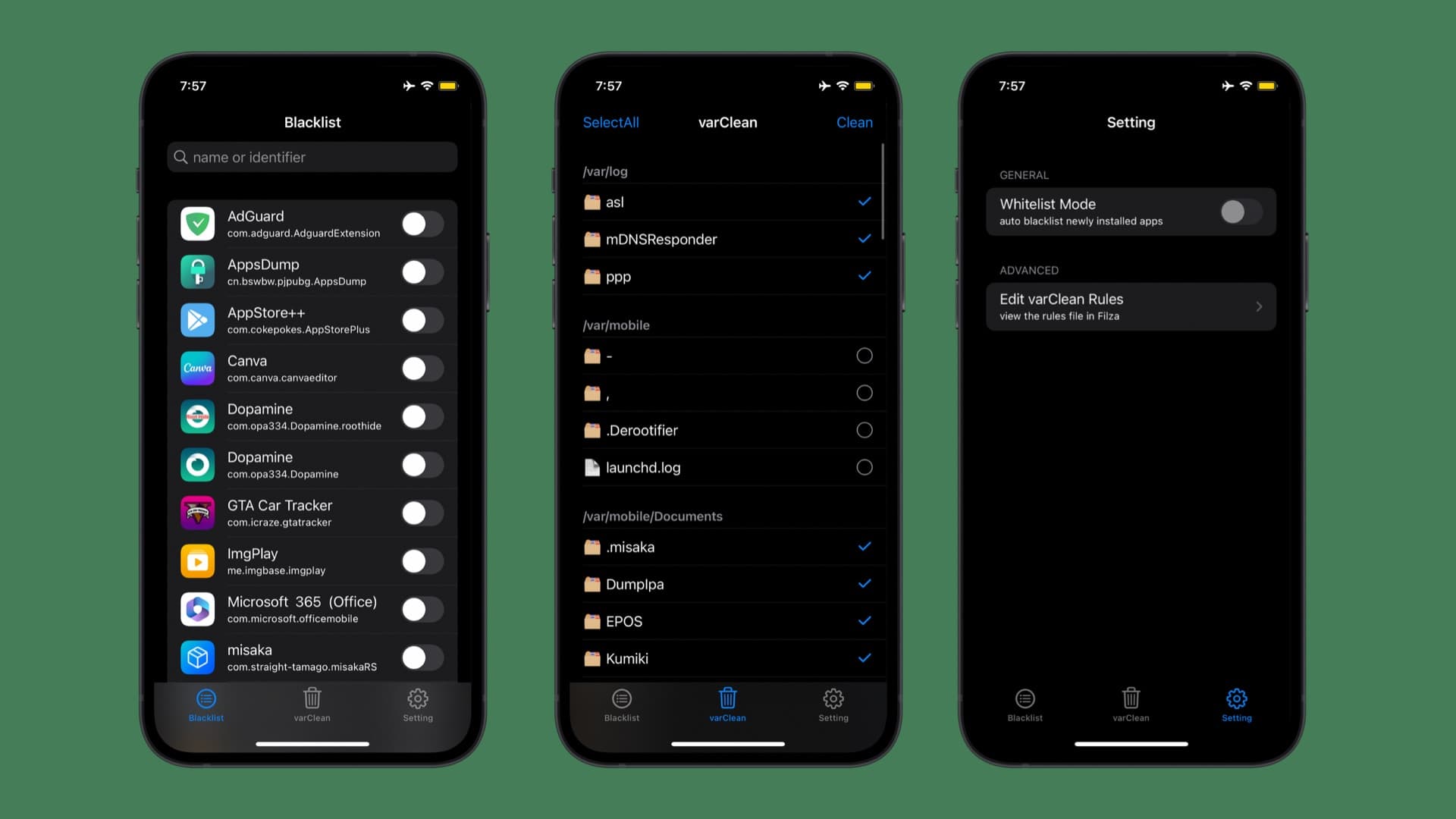This screenshot has height=819, width=1456.
Task: Select launchd.log file checkbox
Action: [862, 467]
